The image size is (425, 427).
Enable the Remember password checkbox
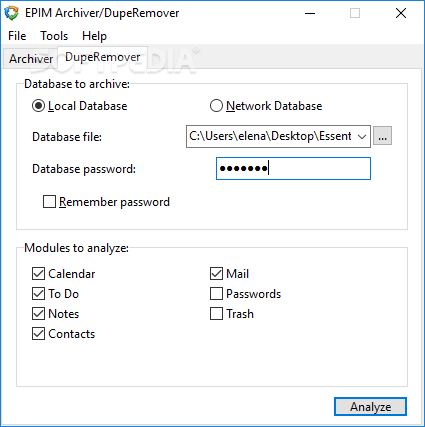[49, 202]
